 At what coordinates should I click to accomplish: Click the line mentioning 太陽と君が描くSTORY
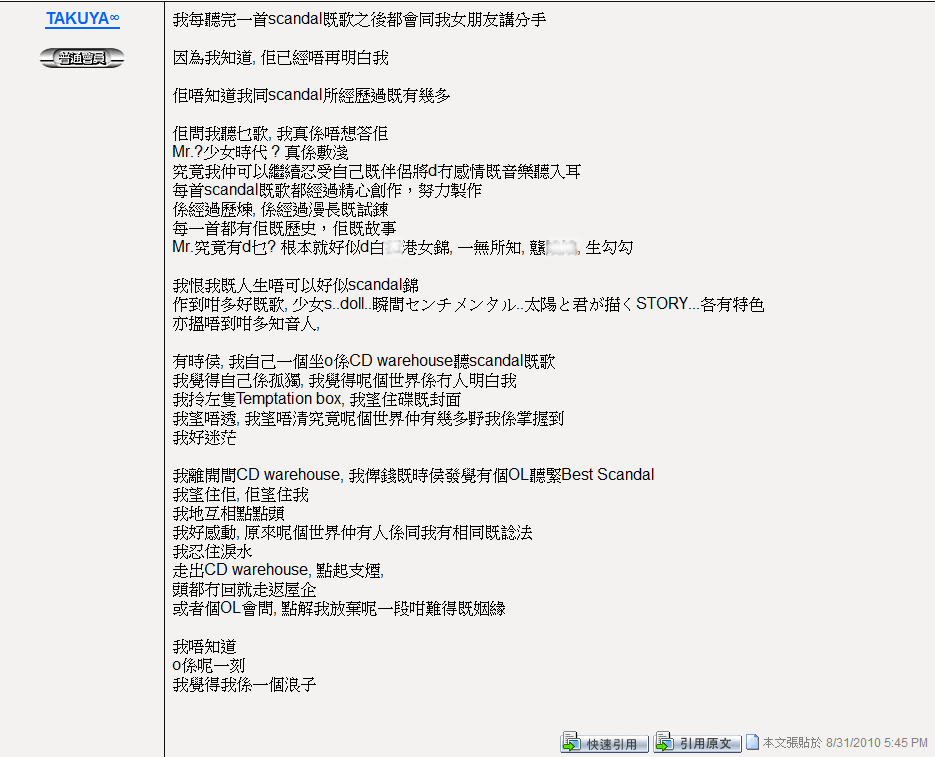468,304
